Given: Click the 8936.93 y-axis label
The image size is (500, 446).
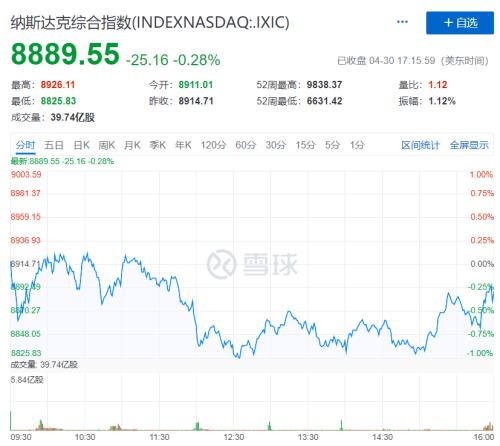Looking at the screenshot, I should 25,240.
